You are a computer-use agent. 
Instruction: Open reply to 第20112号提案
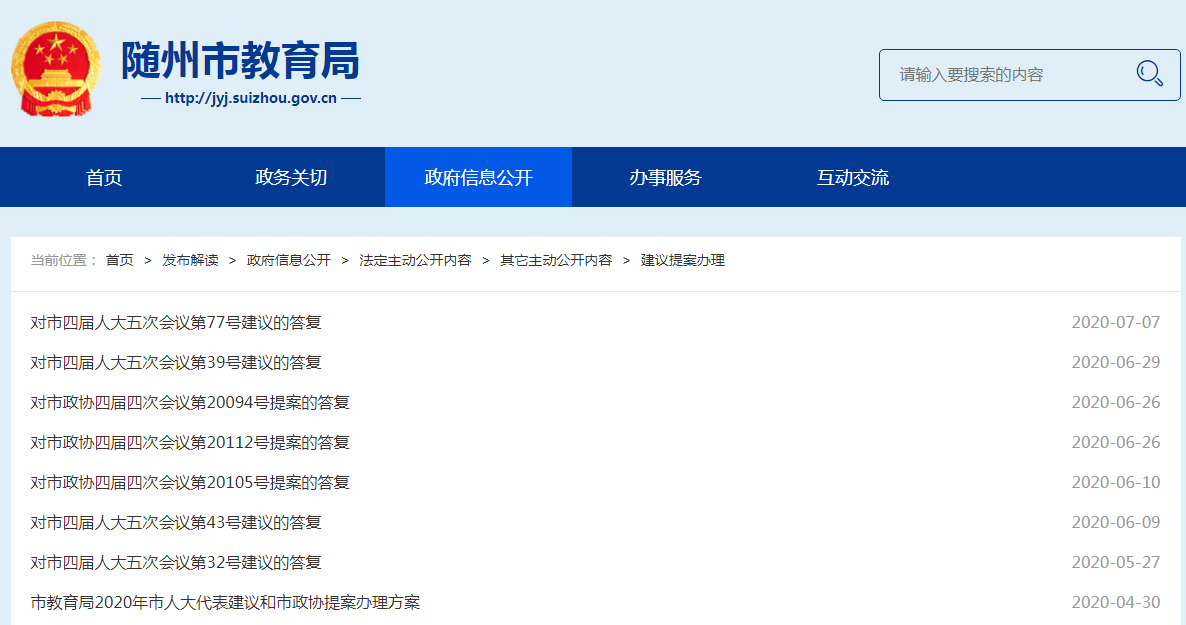point(190,443)
